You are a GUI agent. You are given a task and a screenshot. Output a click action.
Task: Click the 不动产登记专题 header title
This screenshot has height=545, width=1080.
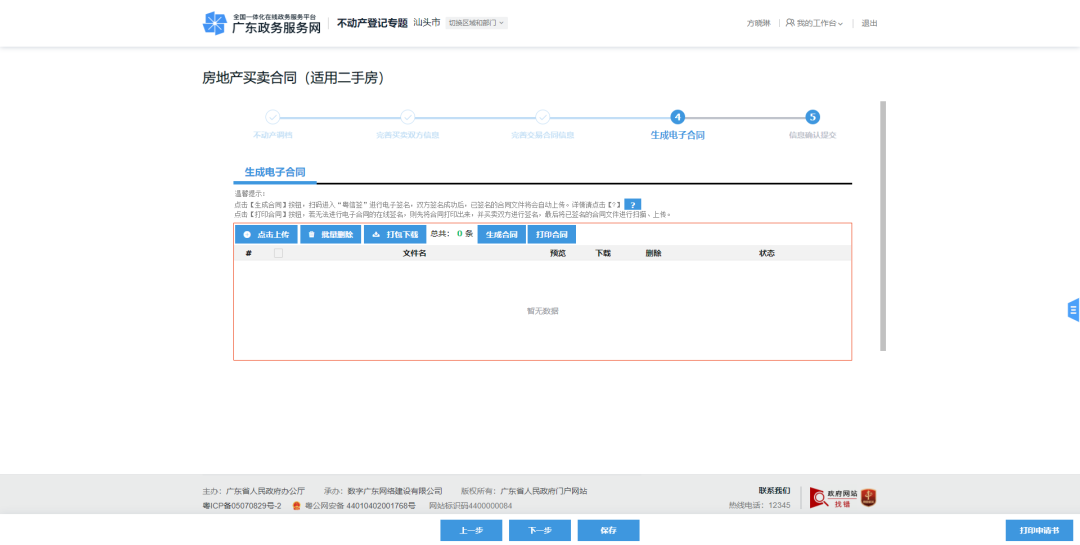(x=372, y=23)
